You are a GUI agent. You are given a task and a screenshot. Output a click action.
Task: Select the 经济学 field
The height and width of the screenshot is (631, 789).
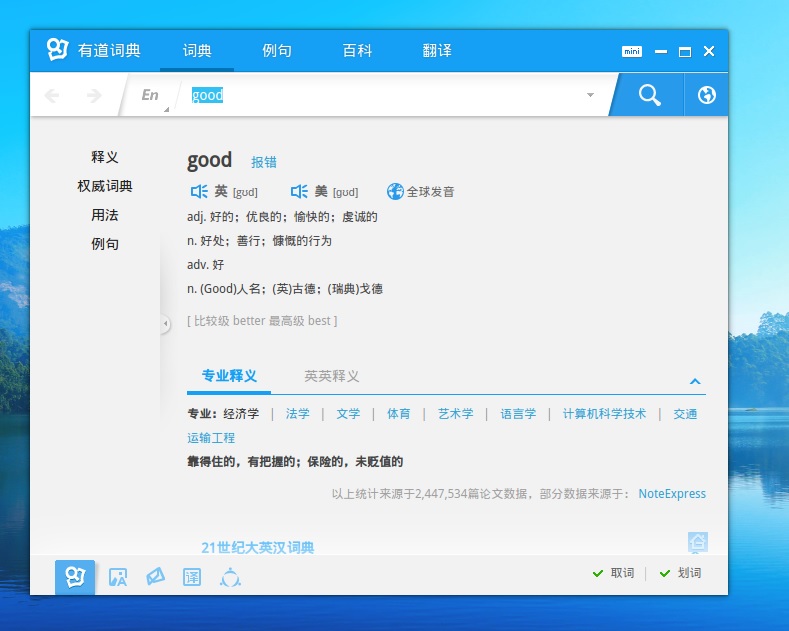tap(241, 414)
